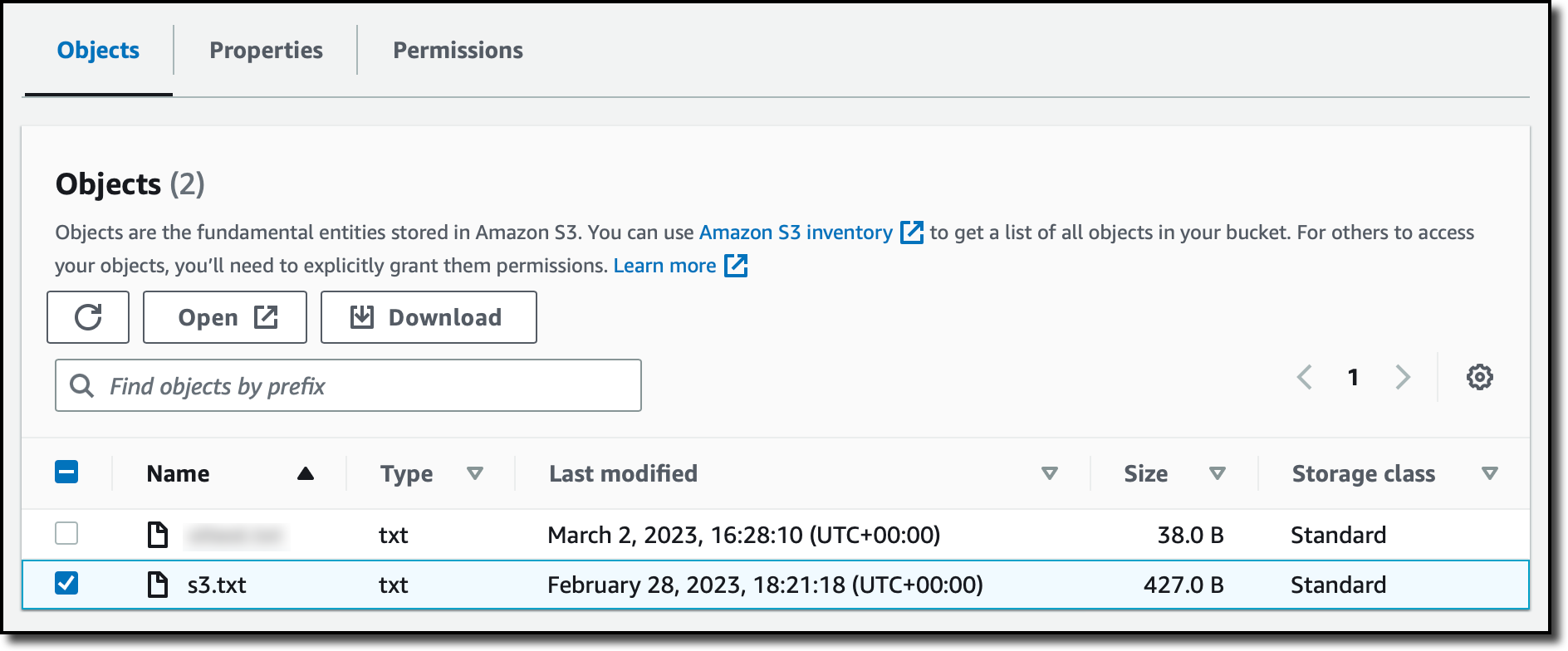Image resolution: width=1568 pixels, height=651 pixels.
Task: Click the s3.txt file icon
Action: click(x=157, y=585)
